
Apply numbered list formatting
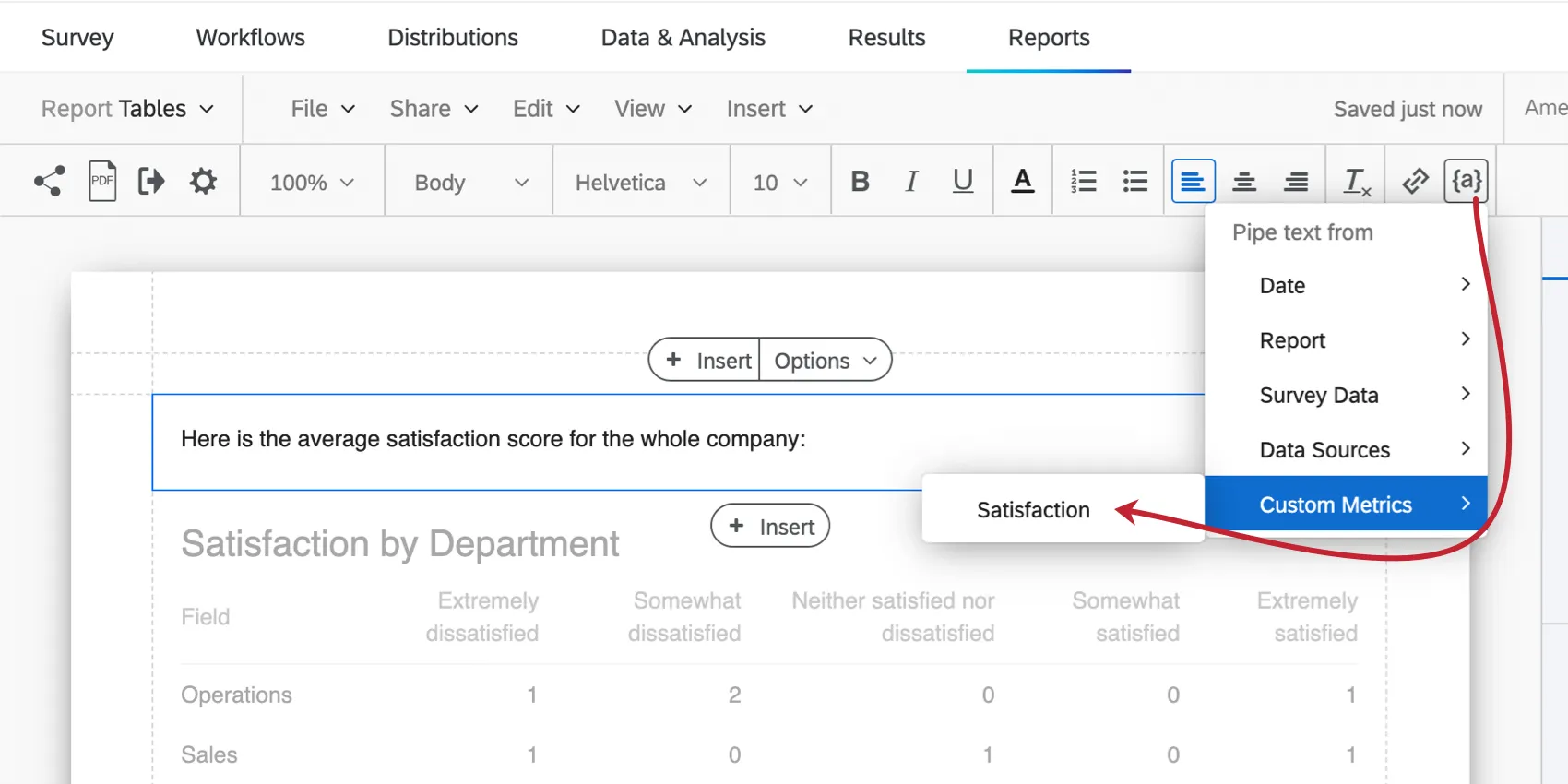[x=1084, y=181]
